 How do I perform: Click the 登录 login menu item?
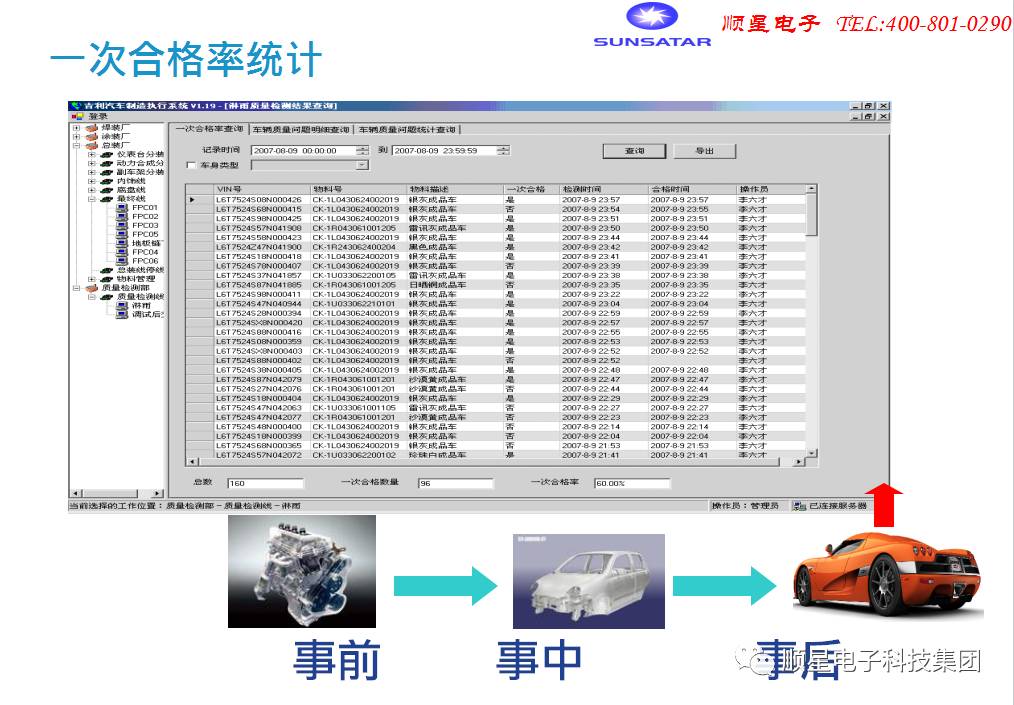(x=97, y=116)
